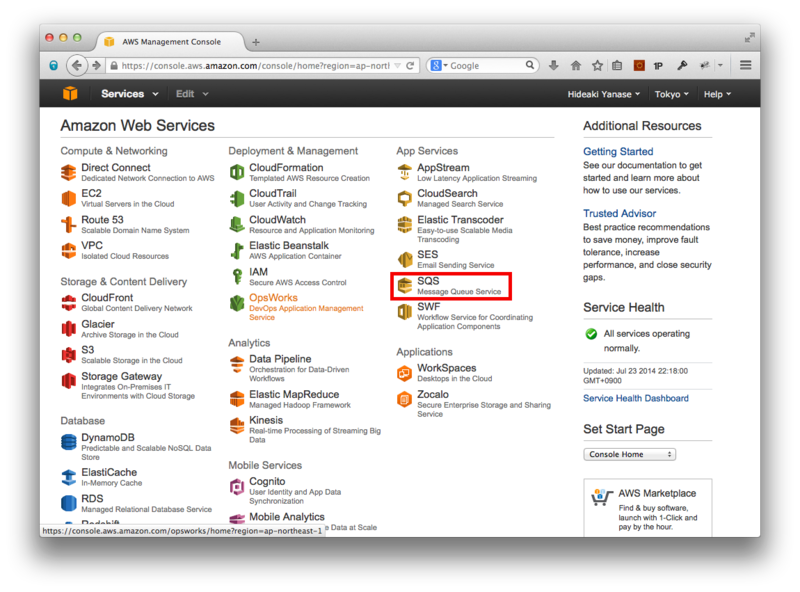Open the 1Password toolbar extension icon
Viewport: 800px width, 592px height.
(x=658, y=65)
